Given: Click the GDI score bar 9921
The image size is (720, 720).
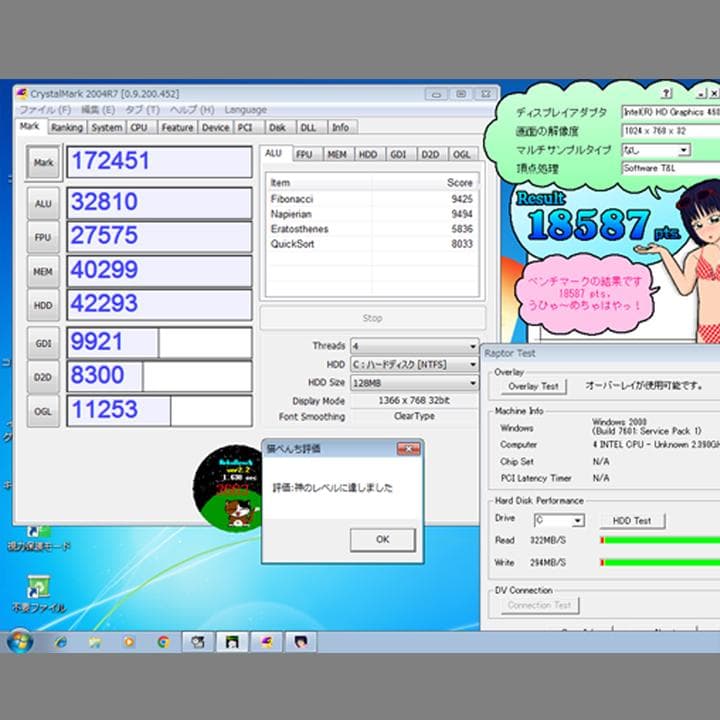Looking at the screenshot, I should (x=159, y=343).
